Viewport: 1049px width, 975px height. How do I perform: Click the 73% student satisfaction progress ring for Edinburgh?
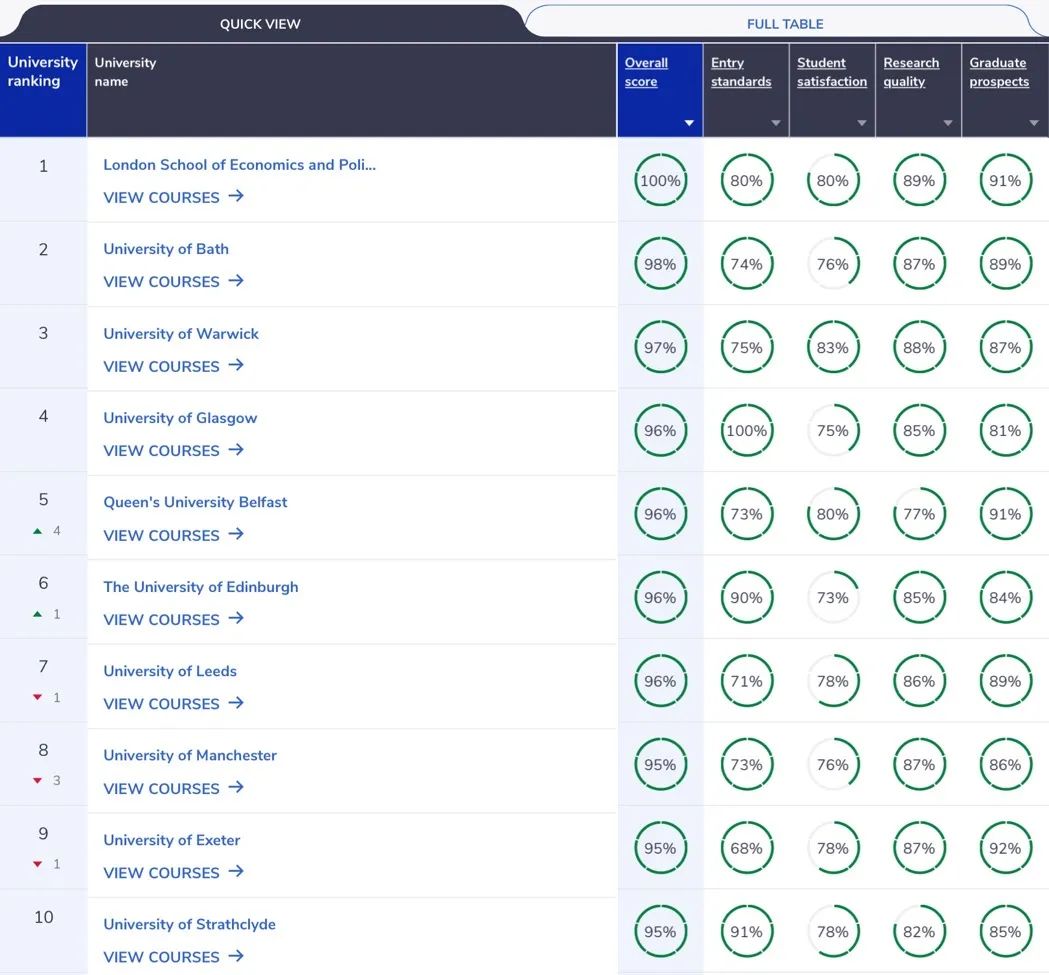tap(832, 598)
